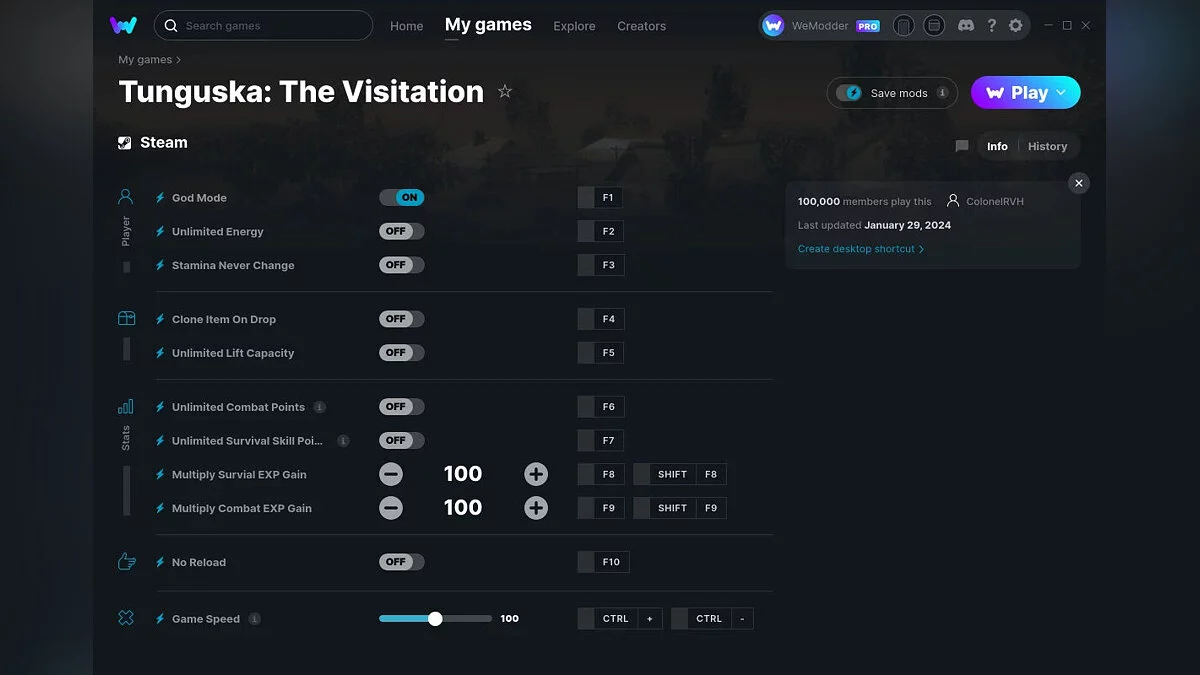
Task: Select the Stats category icon in sidebar
Action: 125,407
